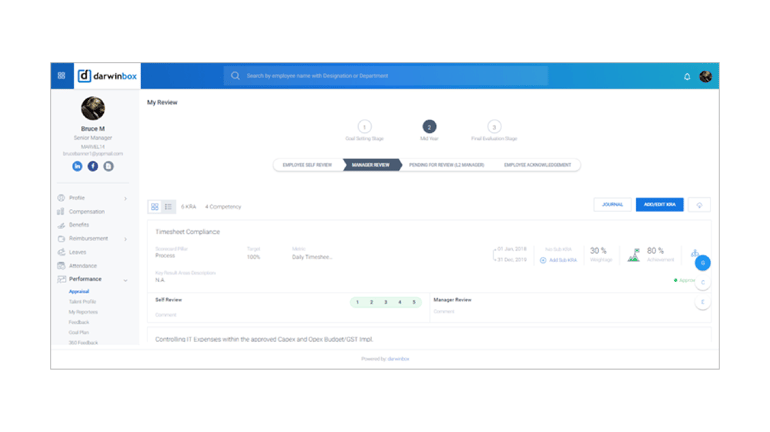Switch to Employee Self Review tab
Screen dimensions: 770x432
[307, 165]
